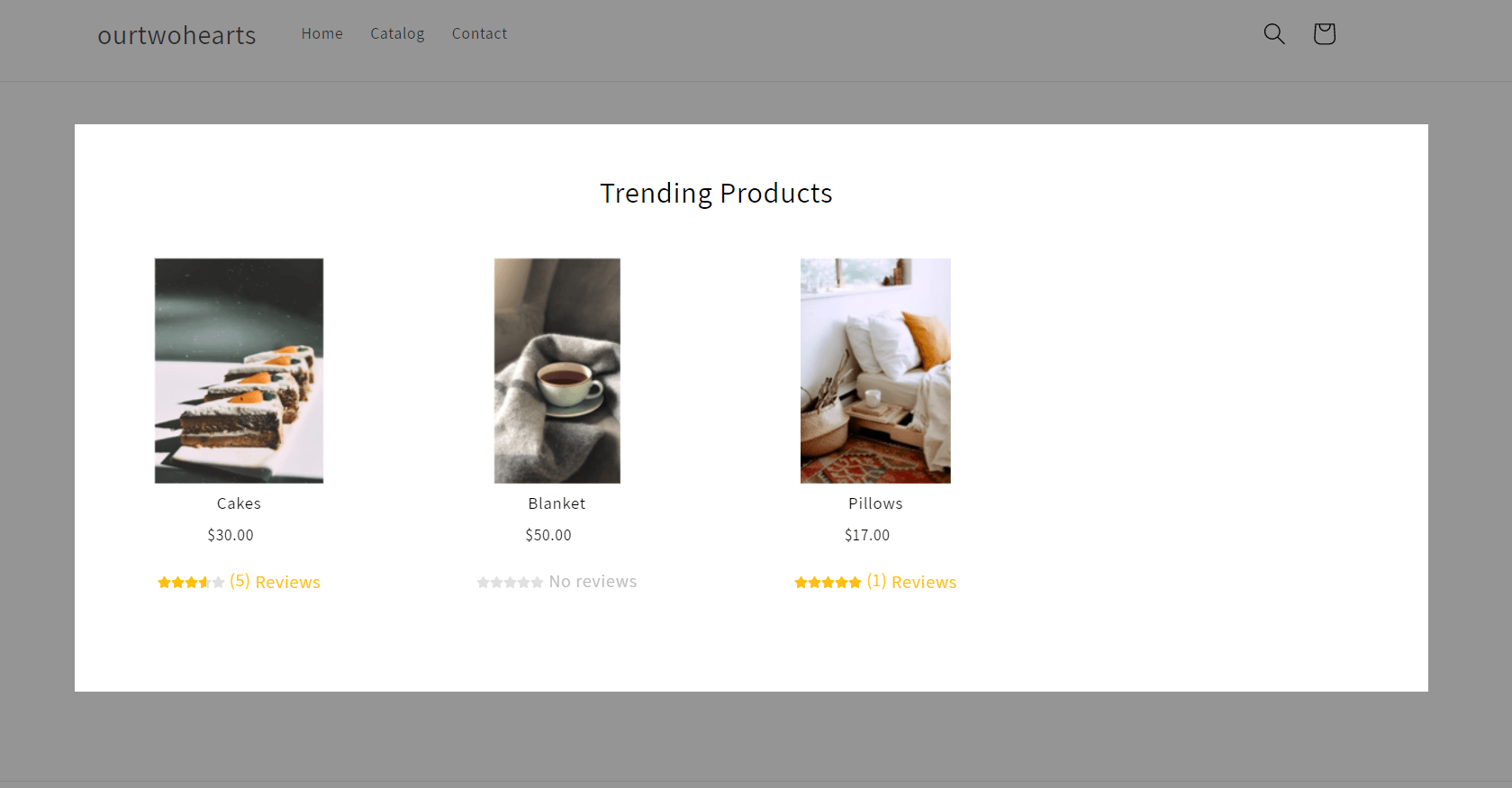Click the Pillows product image
This screenshot has height=788, width=1512.
tap(875, 371)
